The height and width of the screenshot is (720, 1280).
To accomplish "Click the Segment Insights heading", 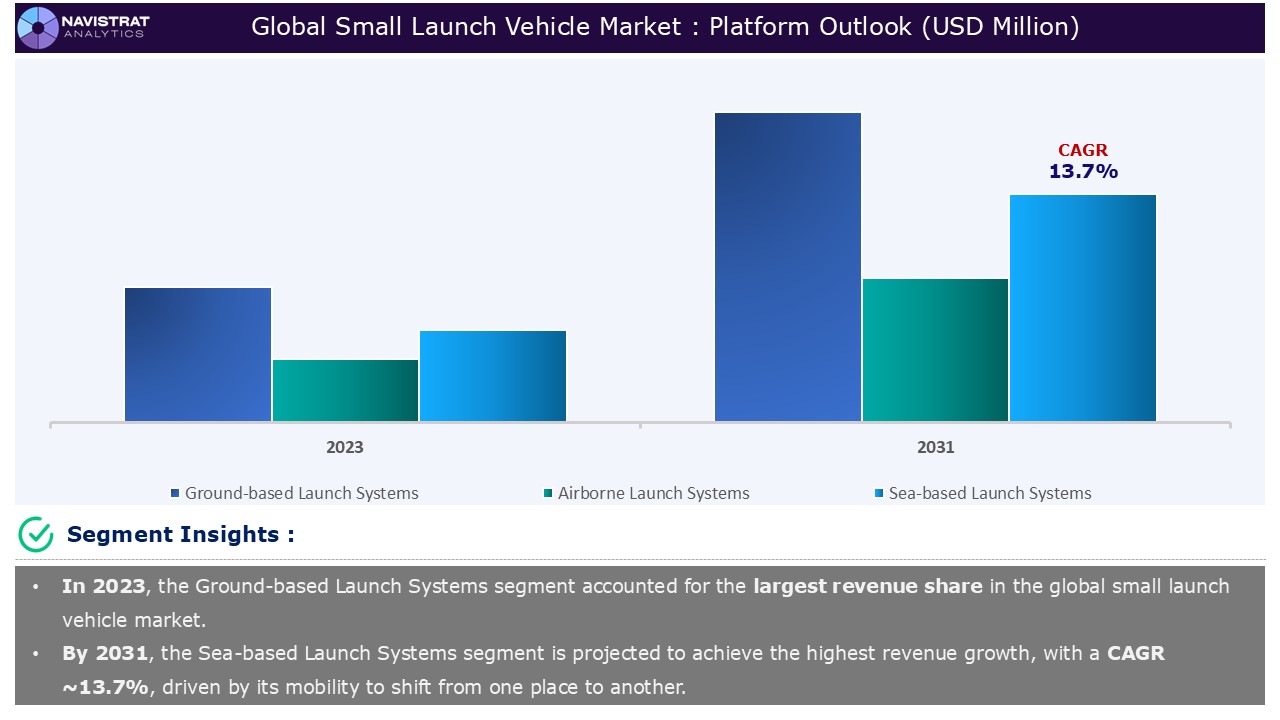I will (x=180, y=535).
